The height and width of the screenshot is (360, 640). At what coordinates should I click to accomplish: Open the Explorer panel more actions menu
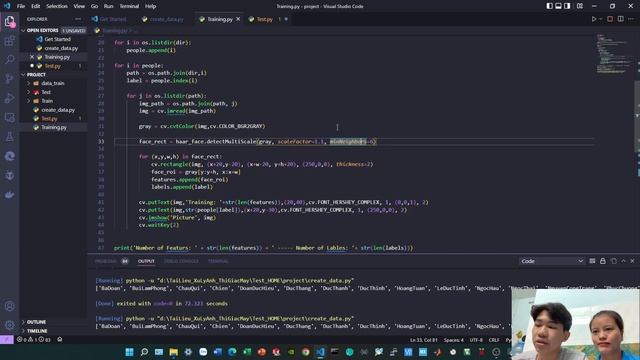click(x=78, y=19)
